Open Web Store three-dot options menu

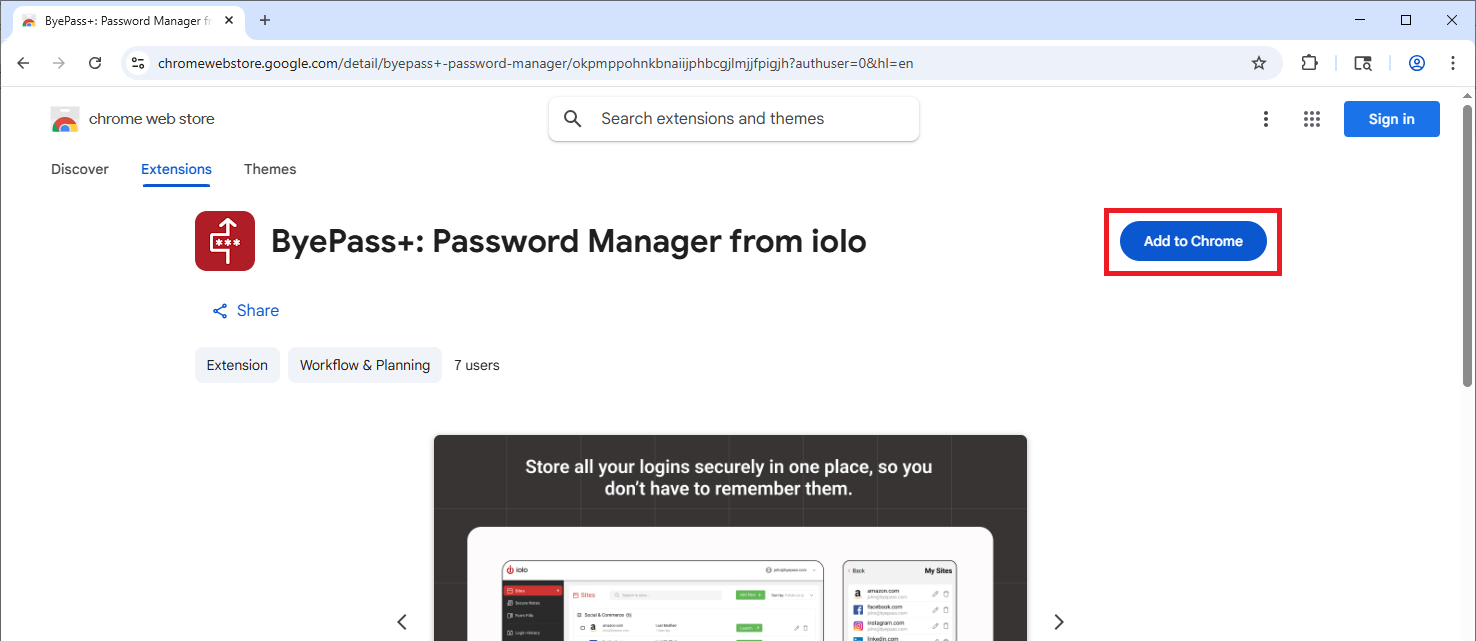tap(1266, 119)
